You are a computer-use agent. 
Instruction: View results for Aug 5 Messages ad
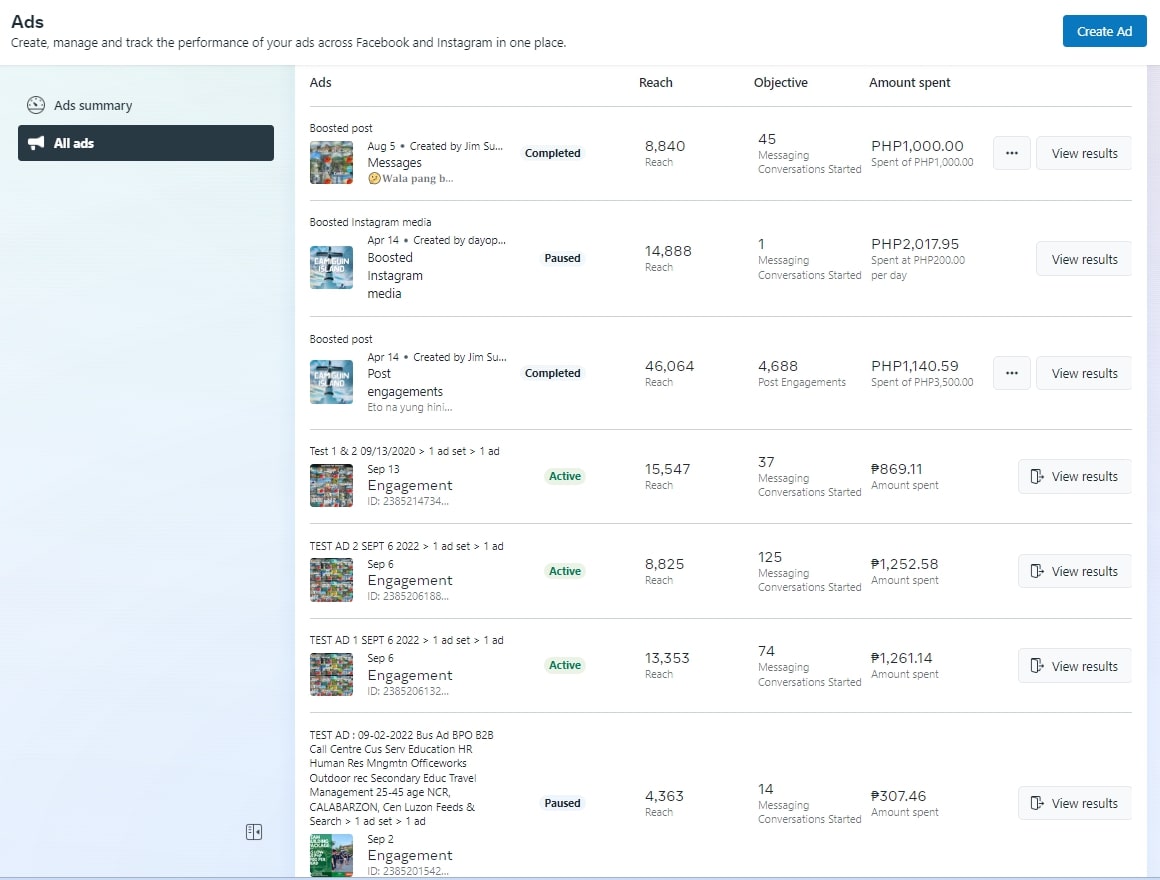pos(1084,153)
